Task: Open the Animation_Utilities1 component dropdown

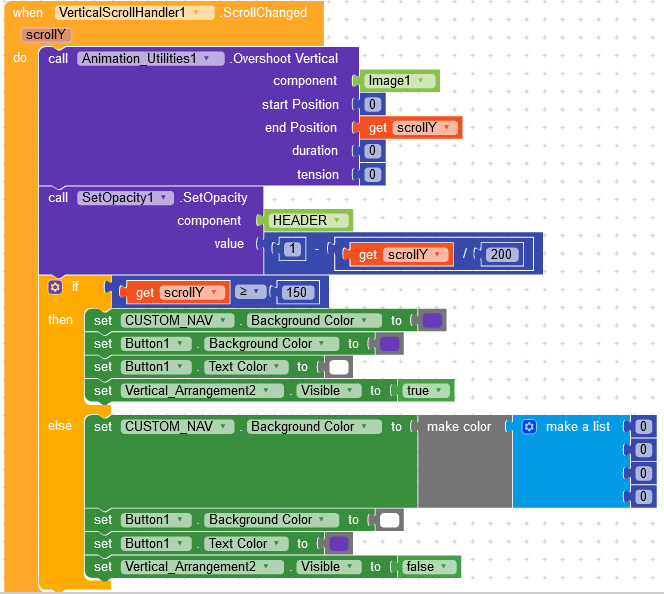Action: click(x=206, y=59)
